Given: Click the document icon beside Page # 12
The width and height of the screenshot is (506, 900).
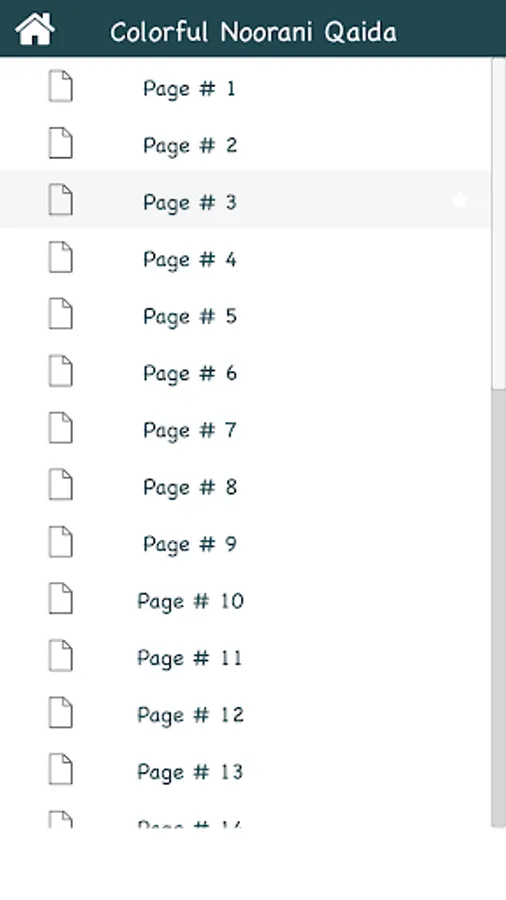Looking at the screenshot, I should [61, 712].
